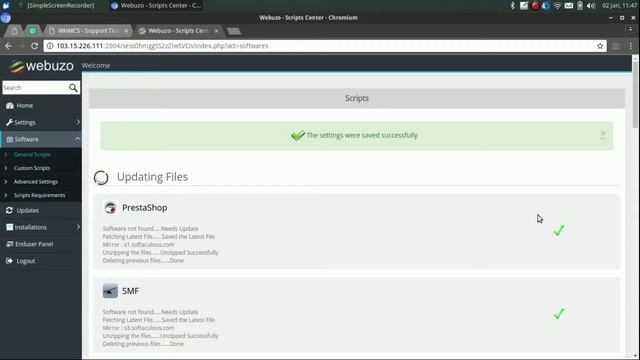Screen dimensions: 640x360
Task: View site info icon in address bar
Action: tap(50, 46)
